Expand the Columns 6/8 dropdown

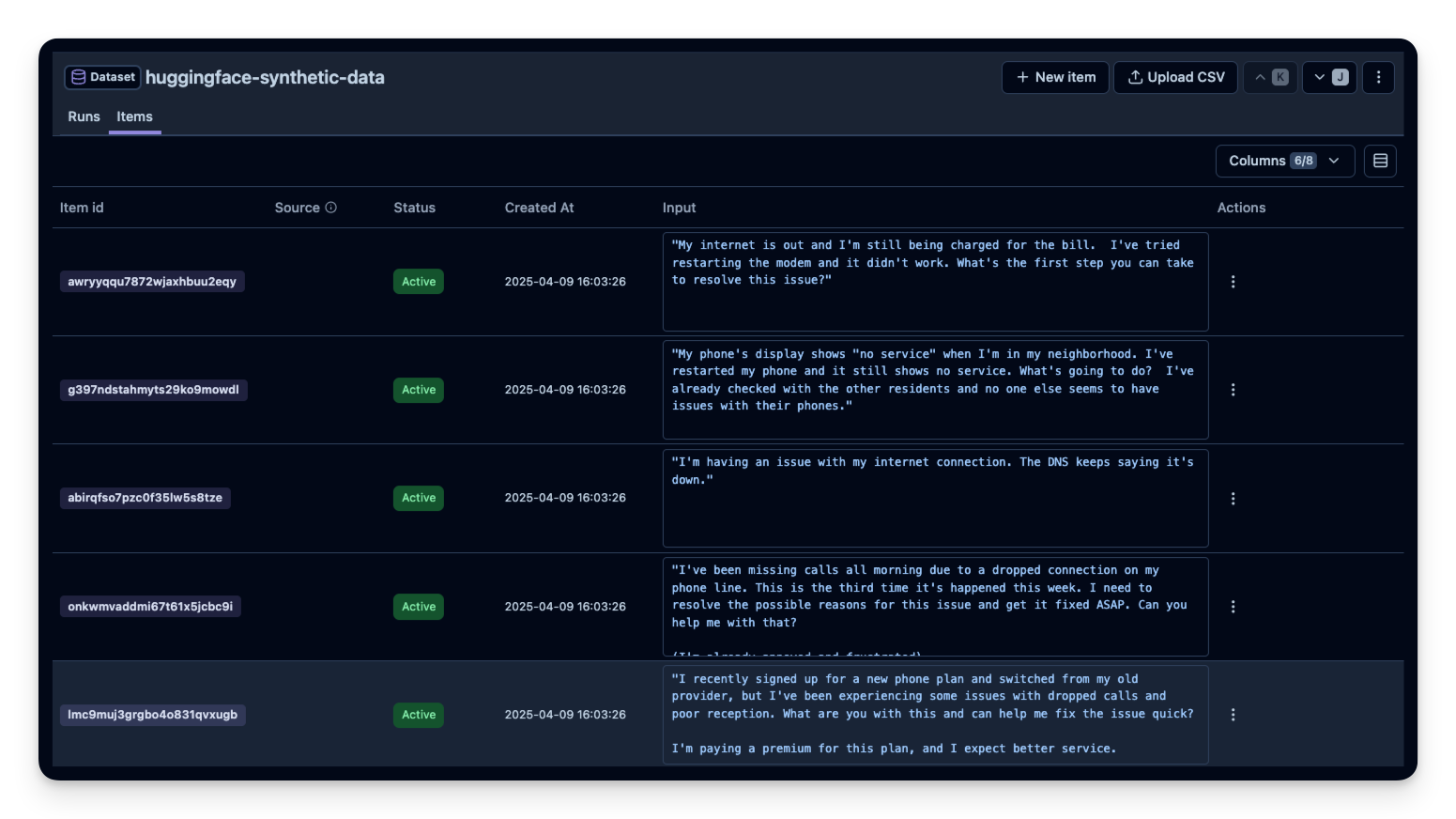tap(1284, 161)
